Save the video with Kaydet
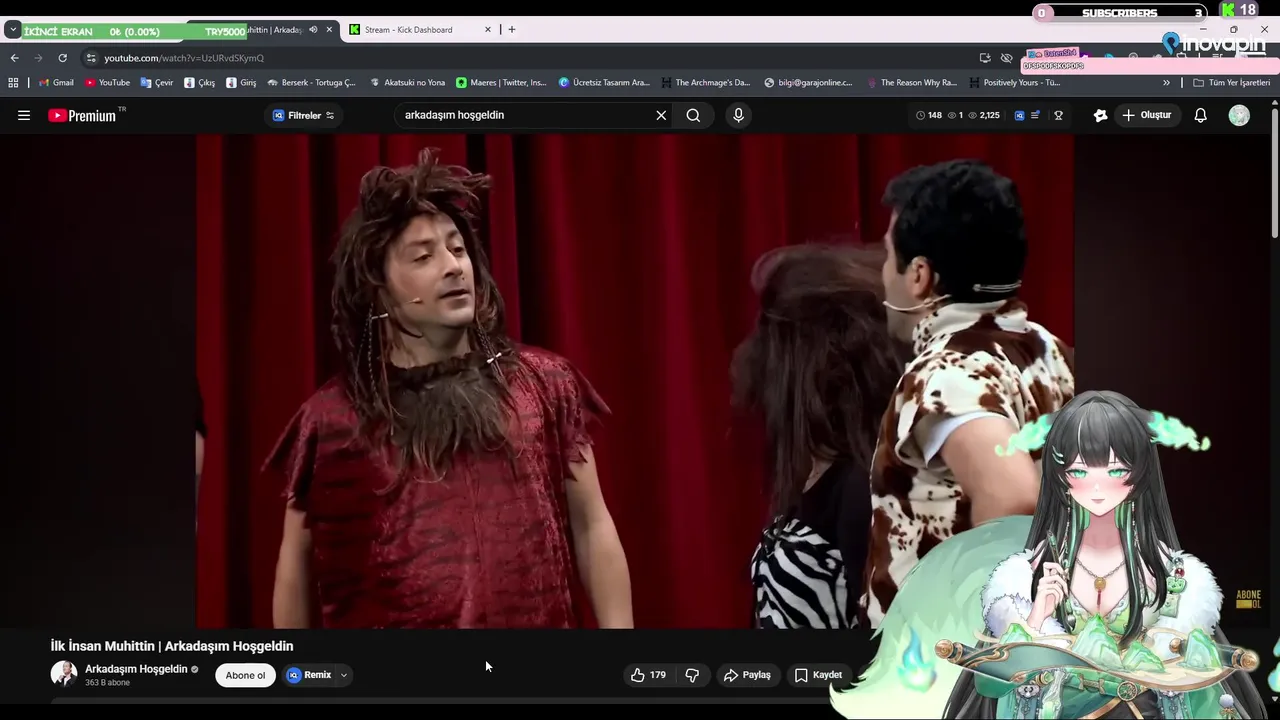The width and height of the screenshot is (1280, 720). point(817,675)
